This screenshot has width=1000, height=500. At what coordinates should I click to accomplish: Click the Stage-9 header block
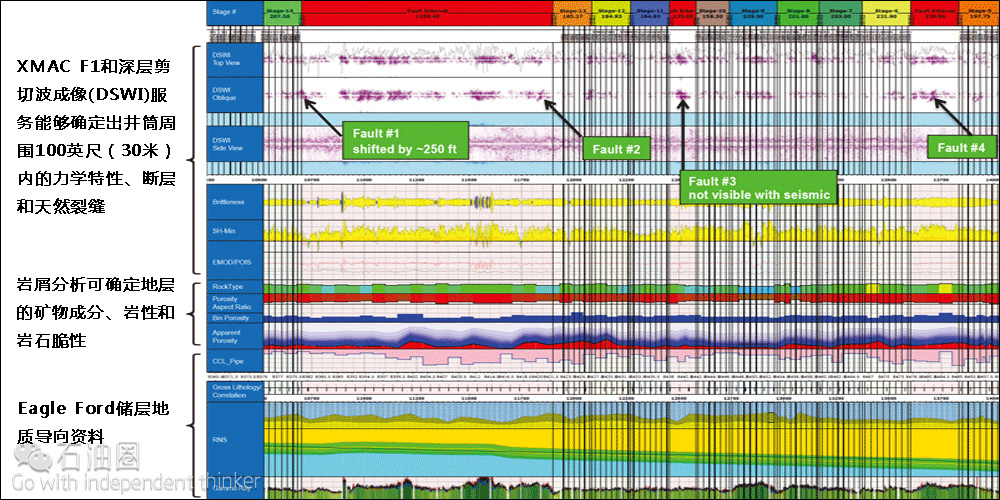(x=754, y=13)
